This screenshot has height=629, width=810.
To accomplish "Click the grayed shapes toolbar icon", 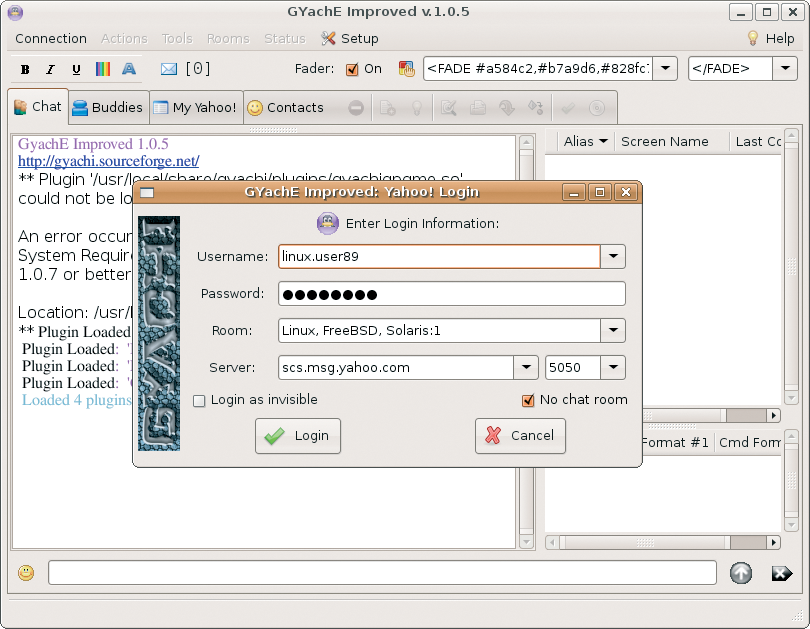I will pos(536,108).
